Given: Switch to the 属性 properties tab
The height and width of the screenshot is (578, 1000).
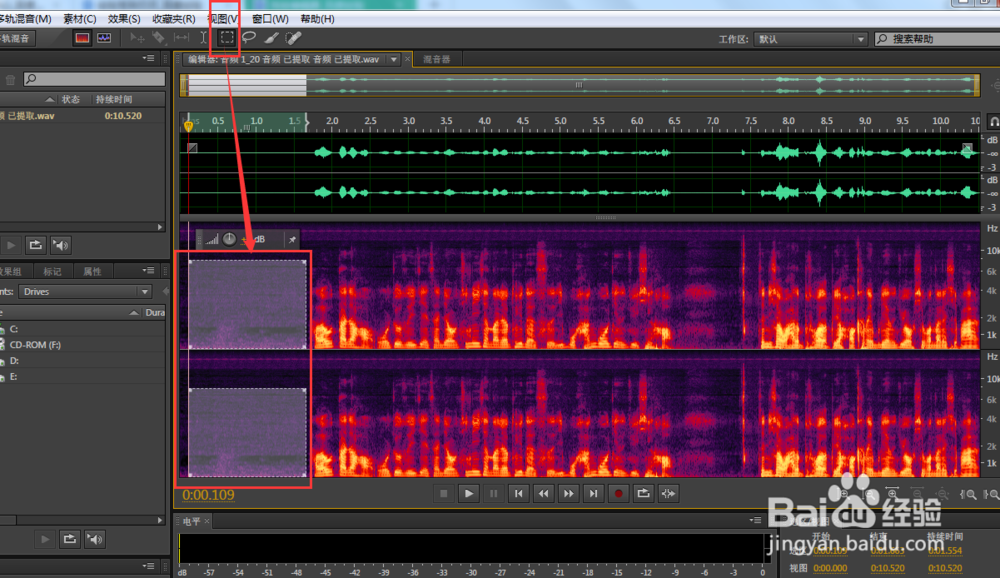Looking at the screenshot, I should 92,272.
